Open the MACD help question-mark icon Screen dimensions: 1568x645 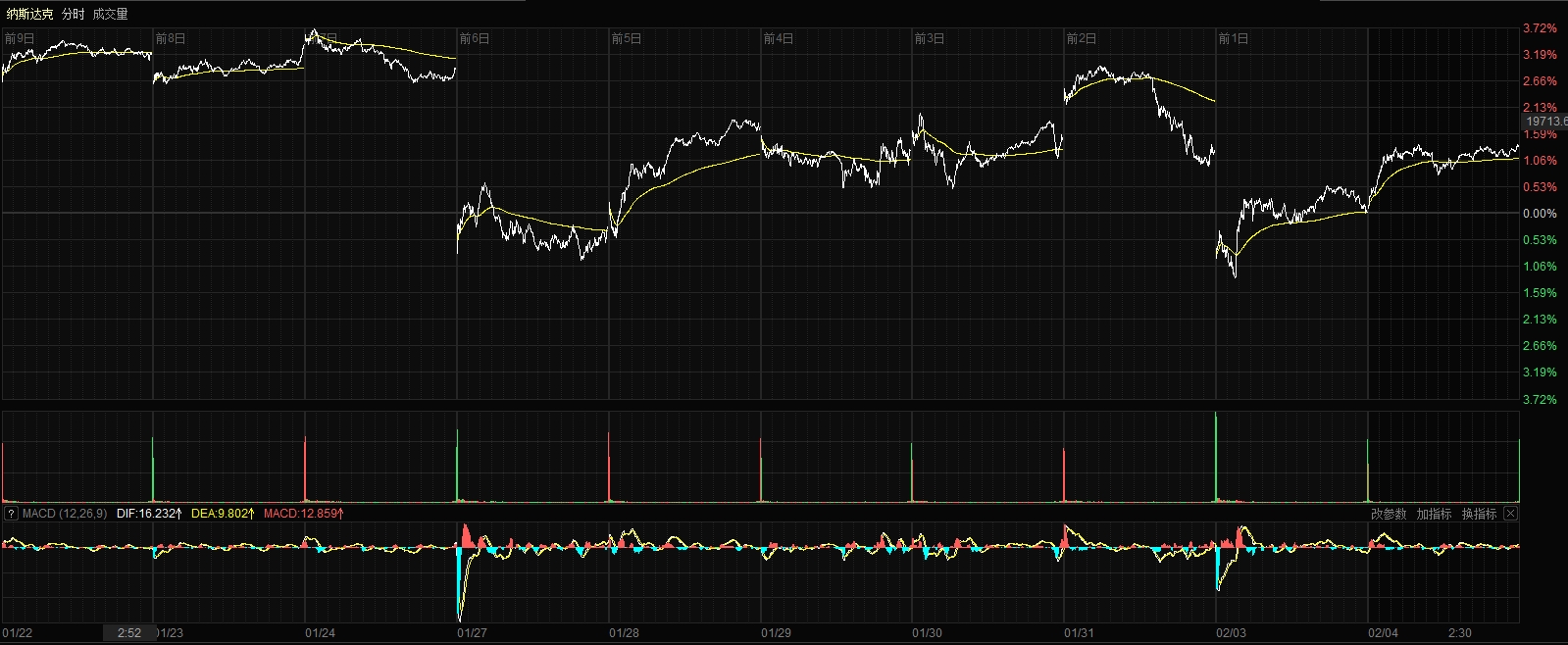tap(11, 514)
